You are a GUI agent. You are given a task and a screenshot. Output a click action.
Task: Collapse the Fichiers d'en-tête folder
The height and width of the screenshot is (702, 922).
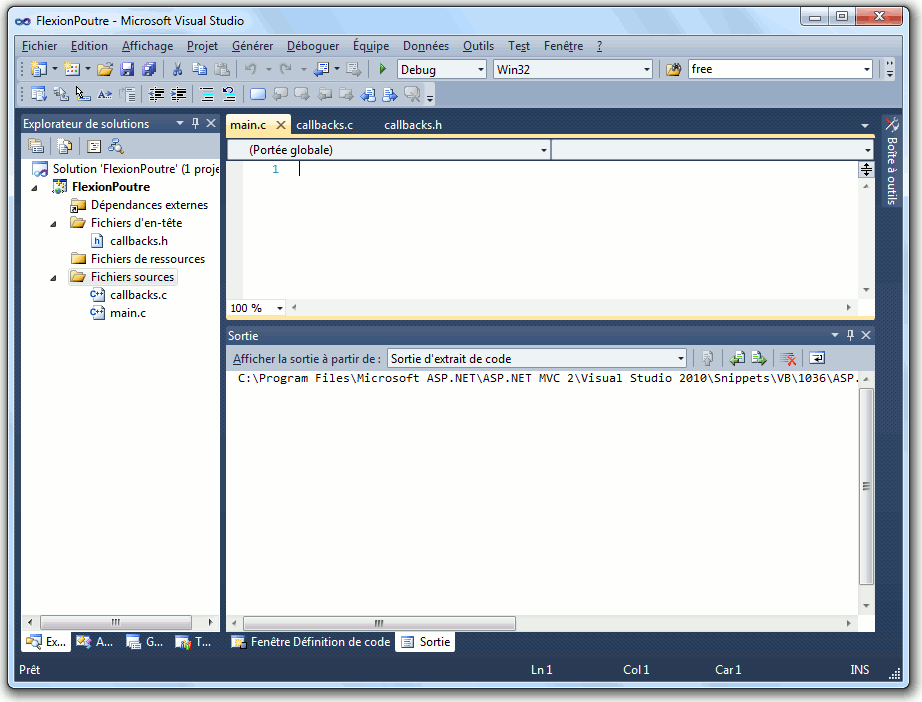53,224
